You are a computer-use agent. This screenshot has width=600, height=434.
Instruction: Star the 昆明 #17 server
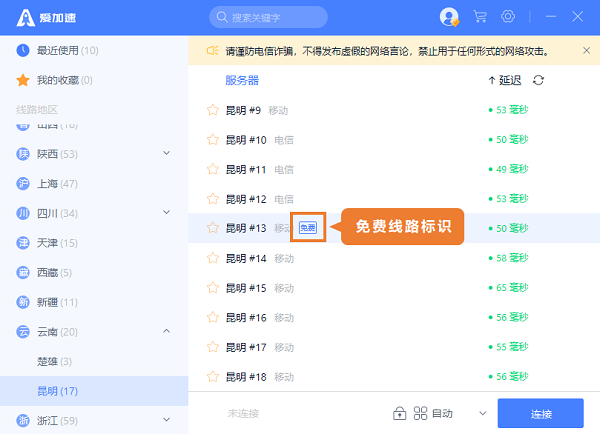click(212, 347)
